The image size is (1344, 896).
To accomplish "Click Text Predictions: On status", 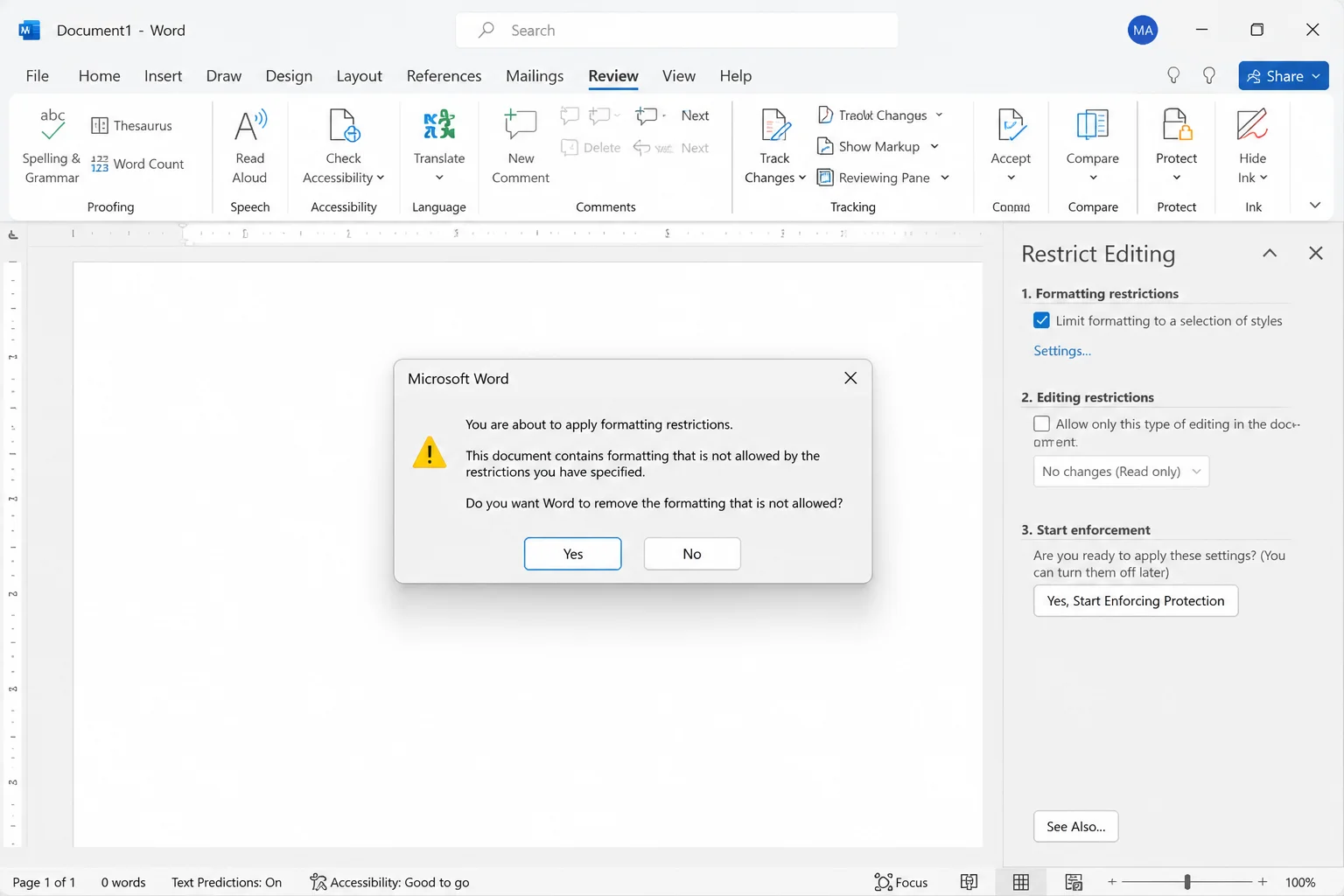I will [x=227, y=882].
